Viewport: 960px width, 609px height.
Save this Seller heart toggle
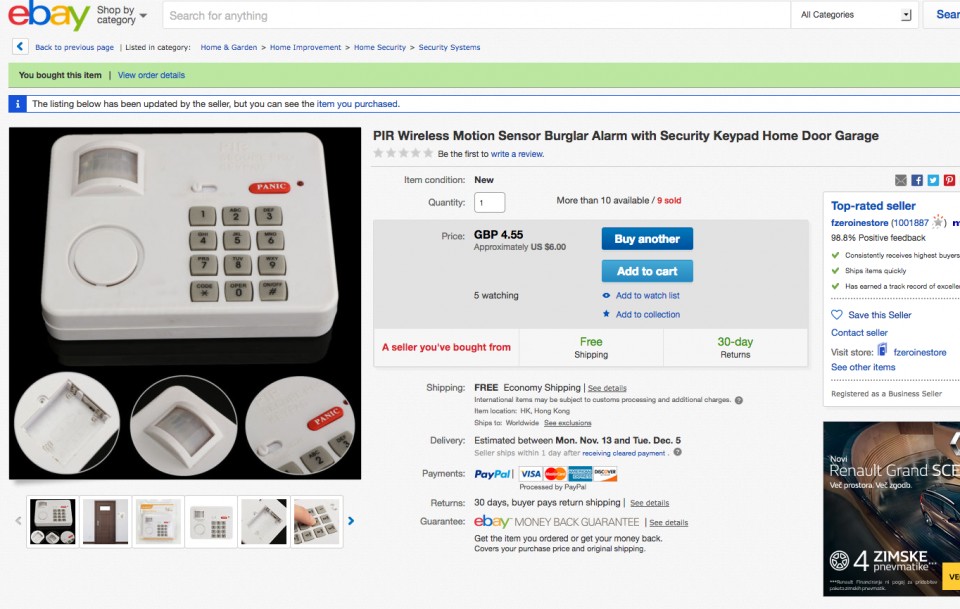coord(836,315)
